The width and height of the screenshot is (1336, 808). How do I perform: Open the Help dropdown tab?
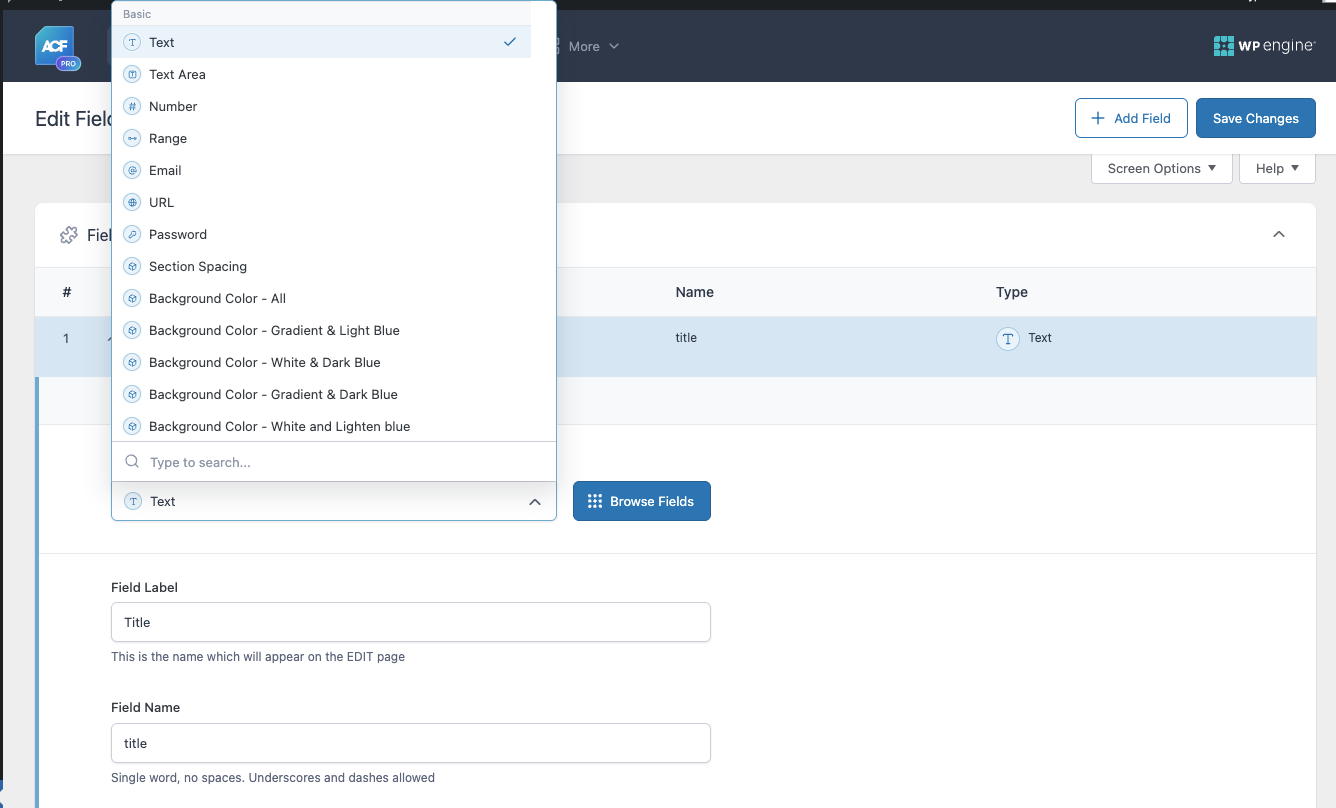point(1277,168)
